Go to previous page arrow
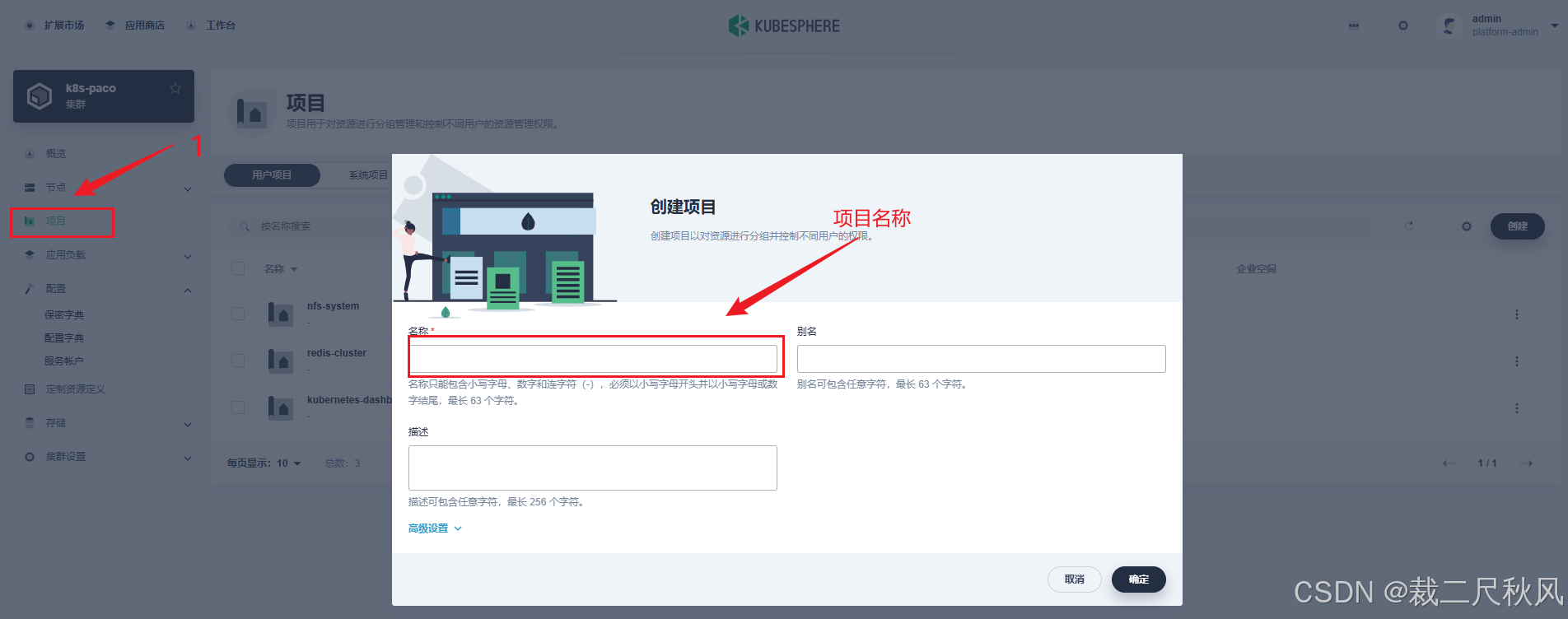The width and height of the screenshot is (1568, 619). tap(1449, 463)
